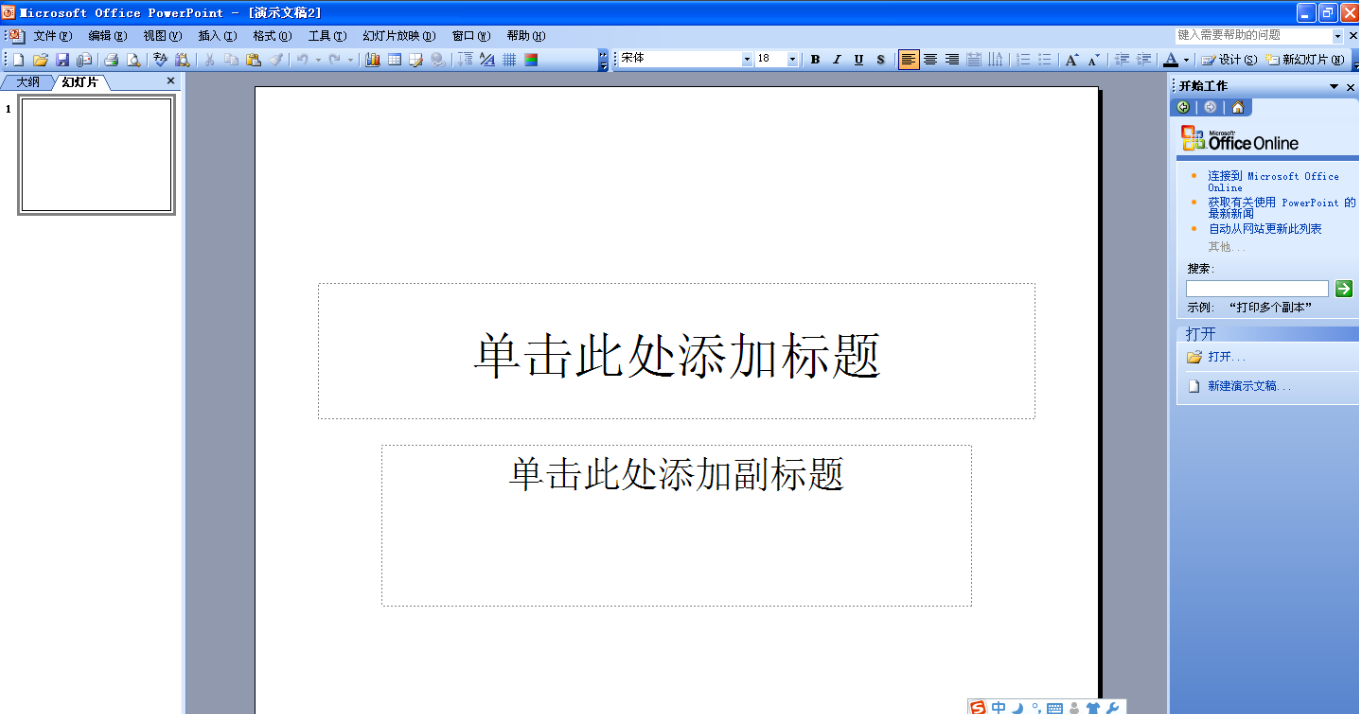Click the green search Go arrow button
The width and height of the screenshot is (1359, 714).
1343,289
